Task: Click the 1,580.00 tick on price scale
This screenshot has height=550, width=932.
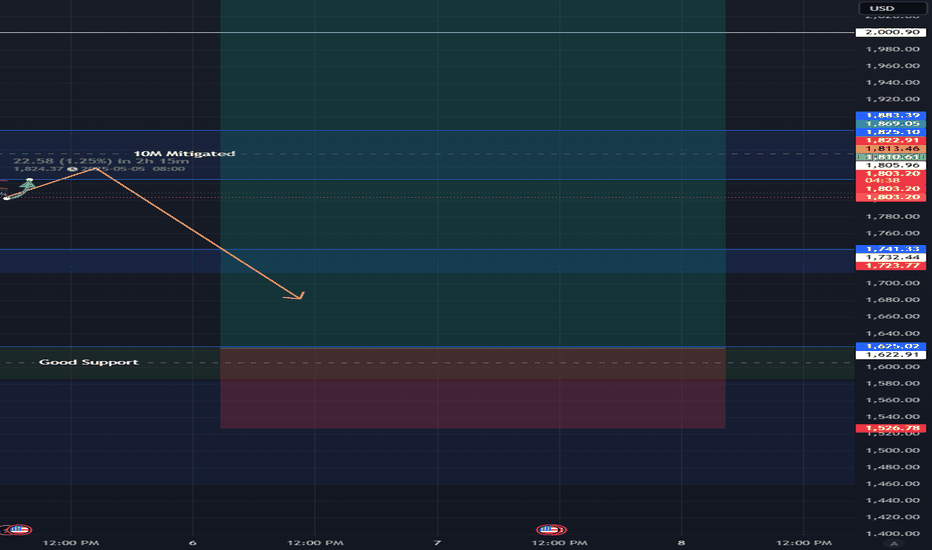Action: pyautogui.click(x=893, y=383)
